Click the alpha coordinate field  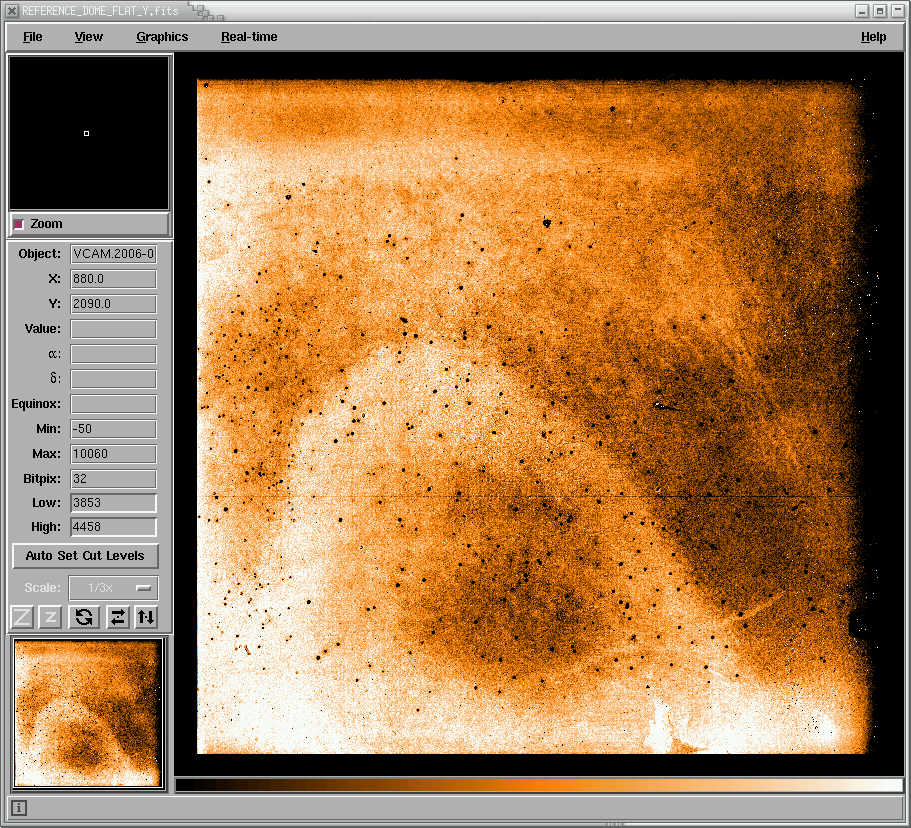(x=113, y=354)
